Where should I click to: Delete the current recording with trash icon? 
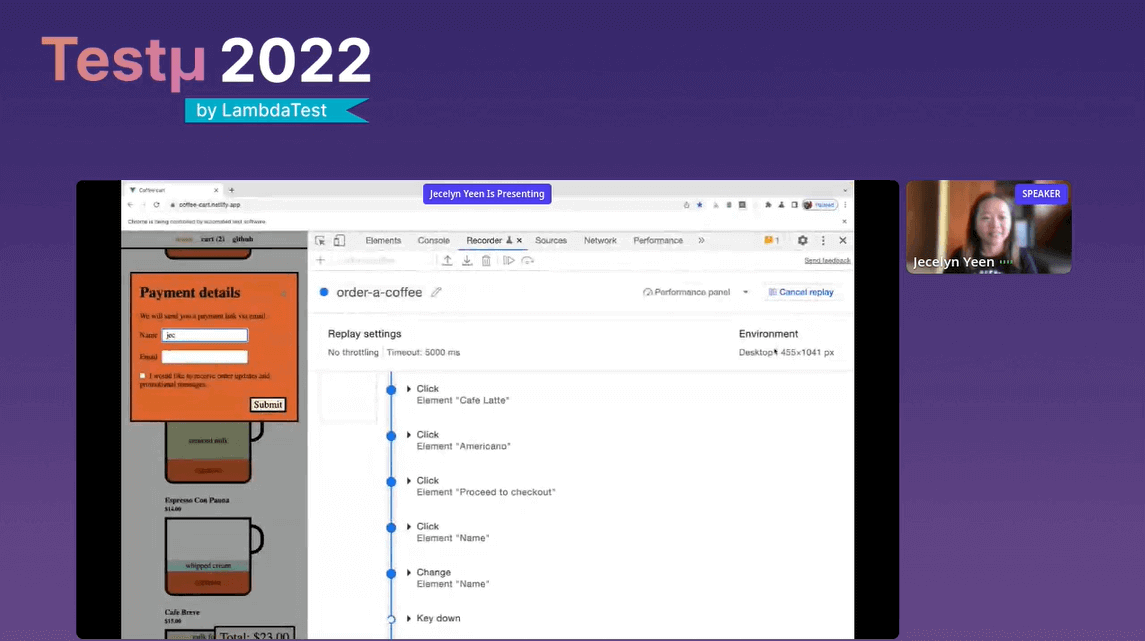(487, 260)
